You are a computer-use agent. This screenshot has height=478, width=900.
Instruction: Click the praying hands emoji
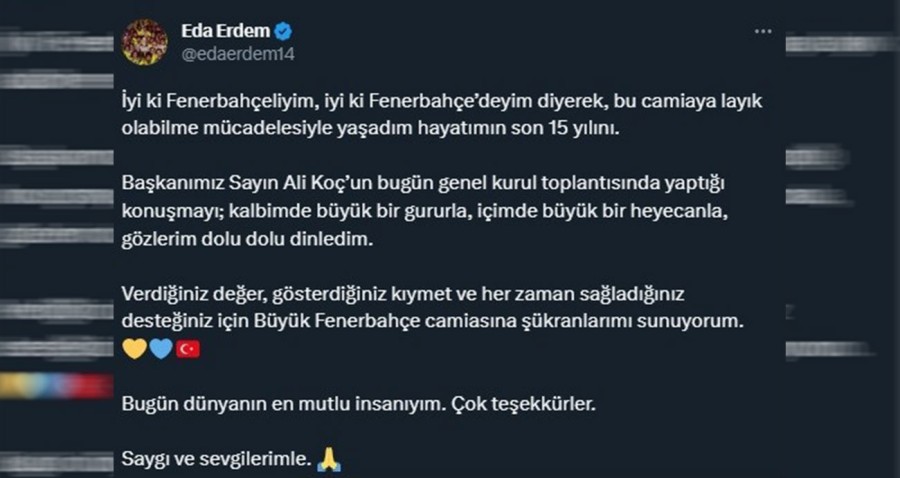(330, 459)
